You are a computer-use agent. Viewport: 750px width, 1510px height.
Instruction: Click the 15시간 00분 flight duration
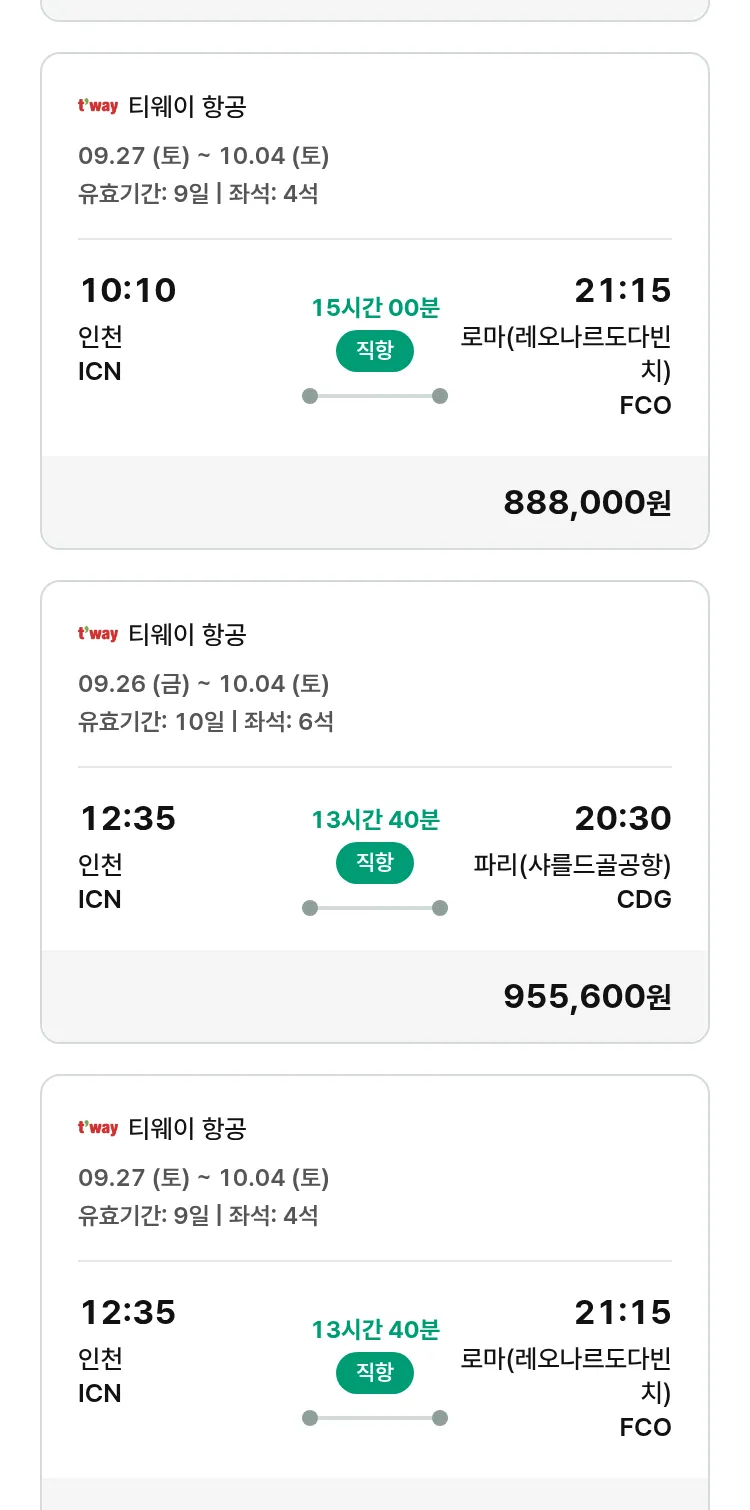[x=375, y=307]
